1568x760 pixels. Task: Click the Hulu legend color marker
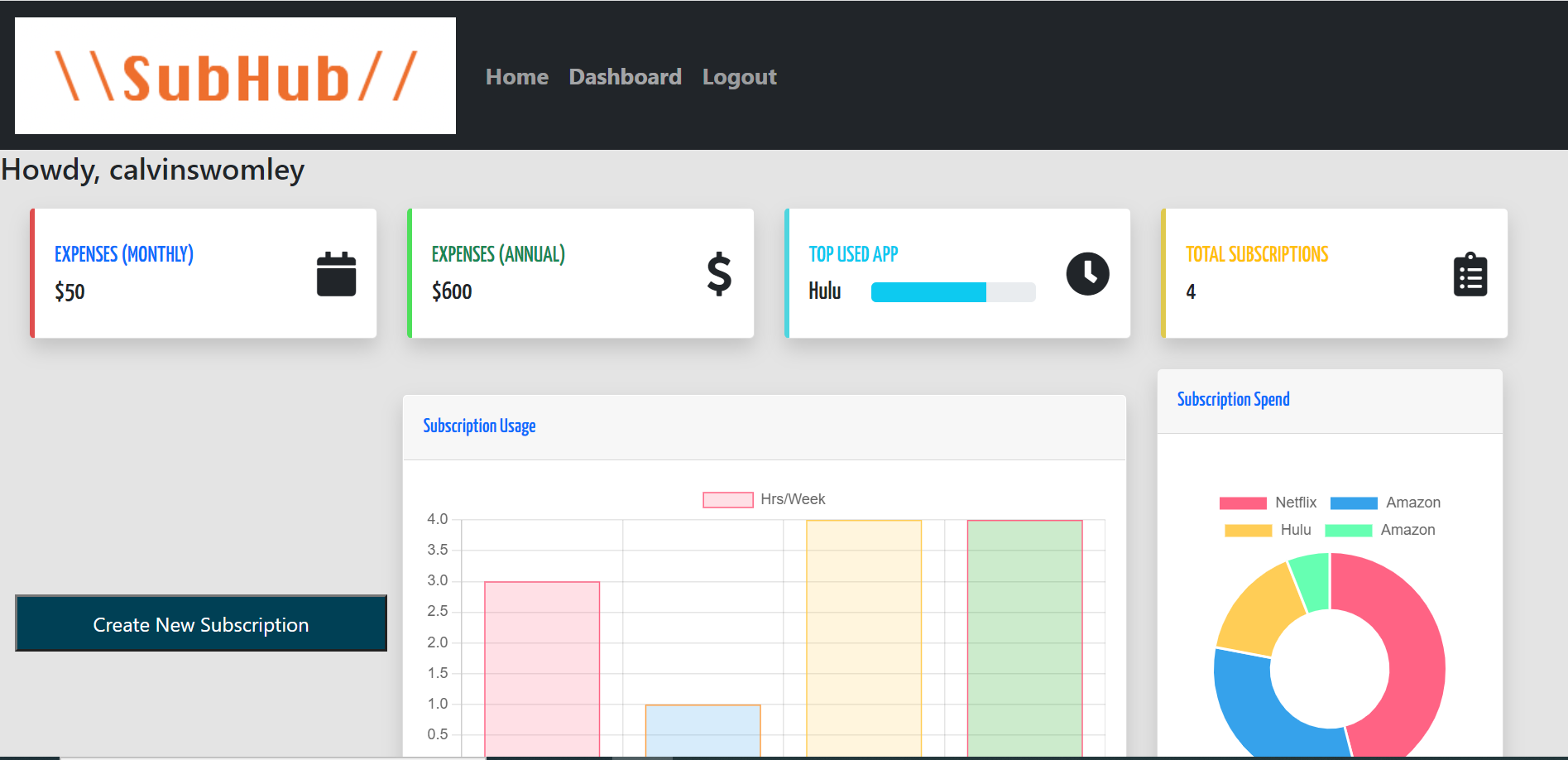(x=1248, y=530)
